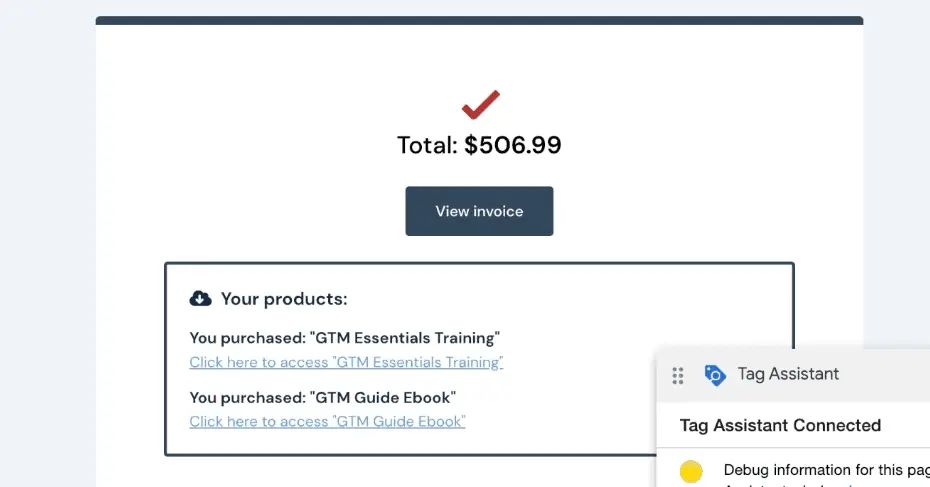Click the "Debug information for this page" text
The width and height of the screenshot is (930, 487).
tap(824, 470)
